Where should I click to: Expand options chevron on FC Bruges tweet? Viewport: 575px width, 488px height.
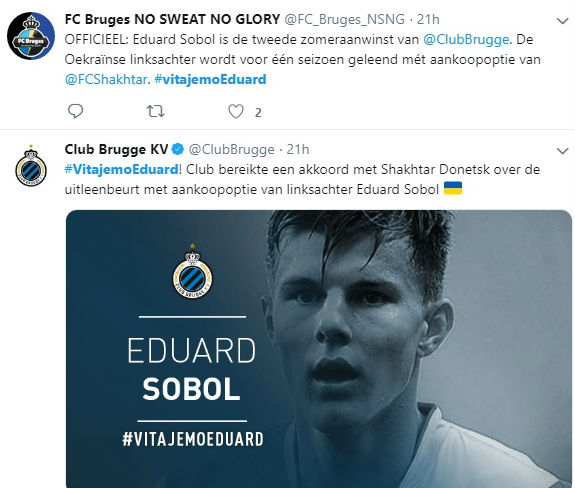click(563, 21)
